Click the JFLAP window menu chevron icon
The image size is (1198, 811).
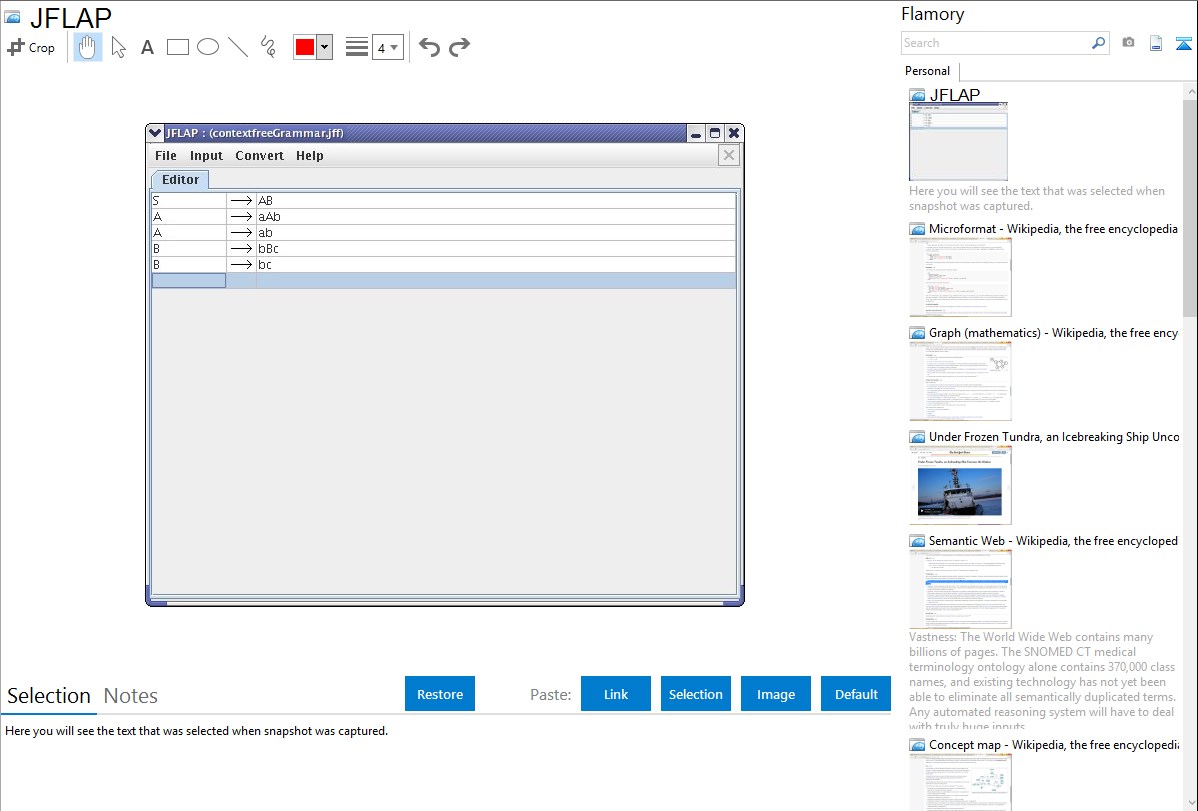pyautogui.click(x=155, y=133)
